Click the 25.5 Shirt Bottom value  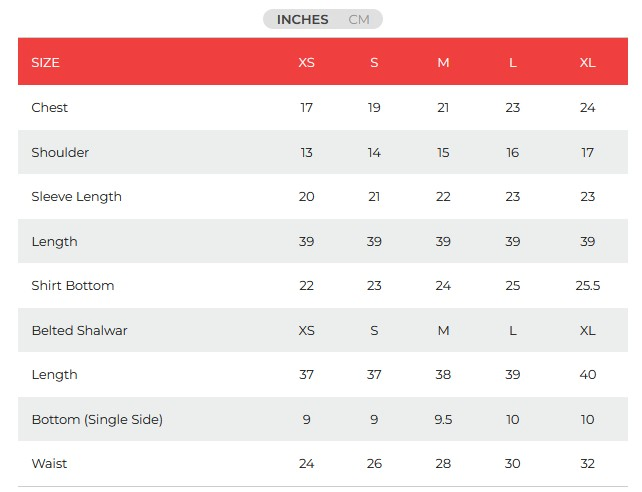tap(587, 286)
